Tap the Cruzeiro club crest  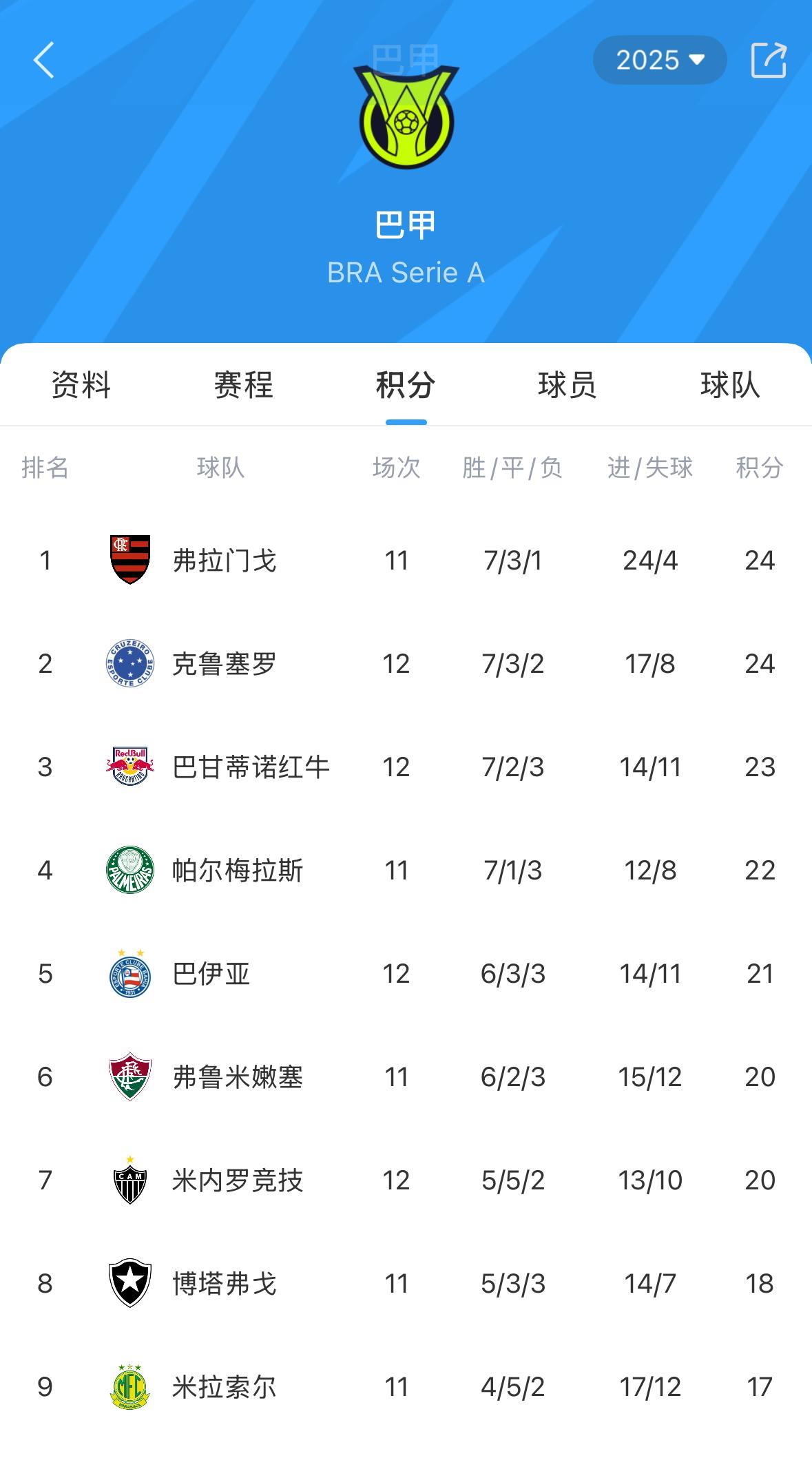pyautogui.click(x=130, y=663)
